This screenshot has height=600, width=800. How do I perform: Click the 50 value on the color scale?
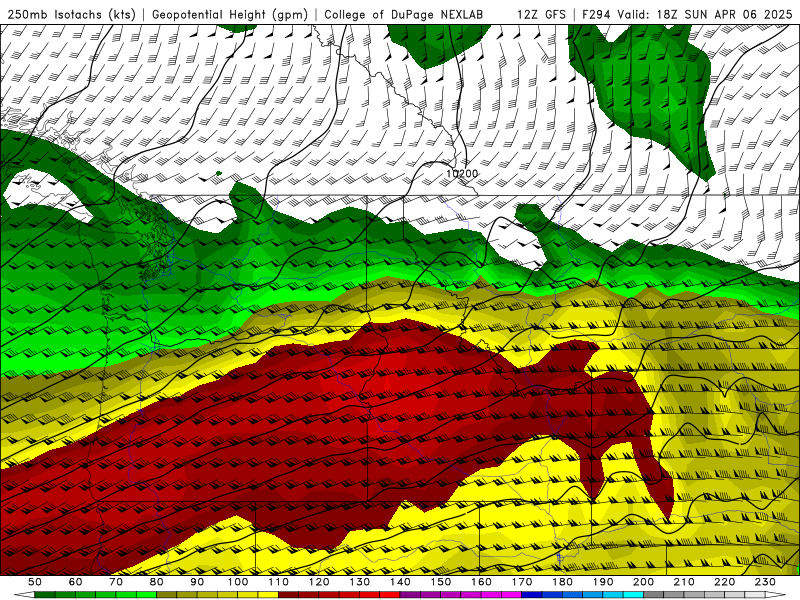coord(35,582)
